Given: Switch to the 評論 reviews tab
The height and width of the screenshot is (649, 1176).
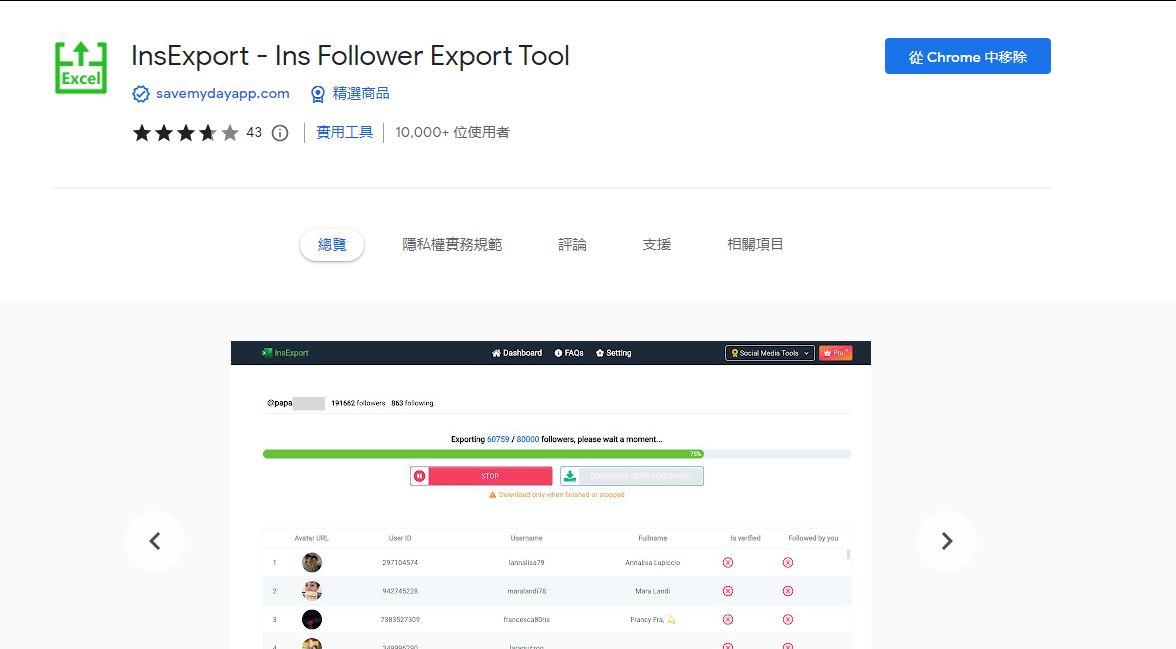Looking at the screenshot, I should tap(572, 245).
